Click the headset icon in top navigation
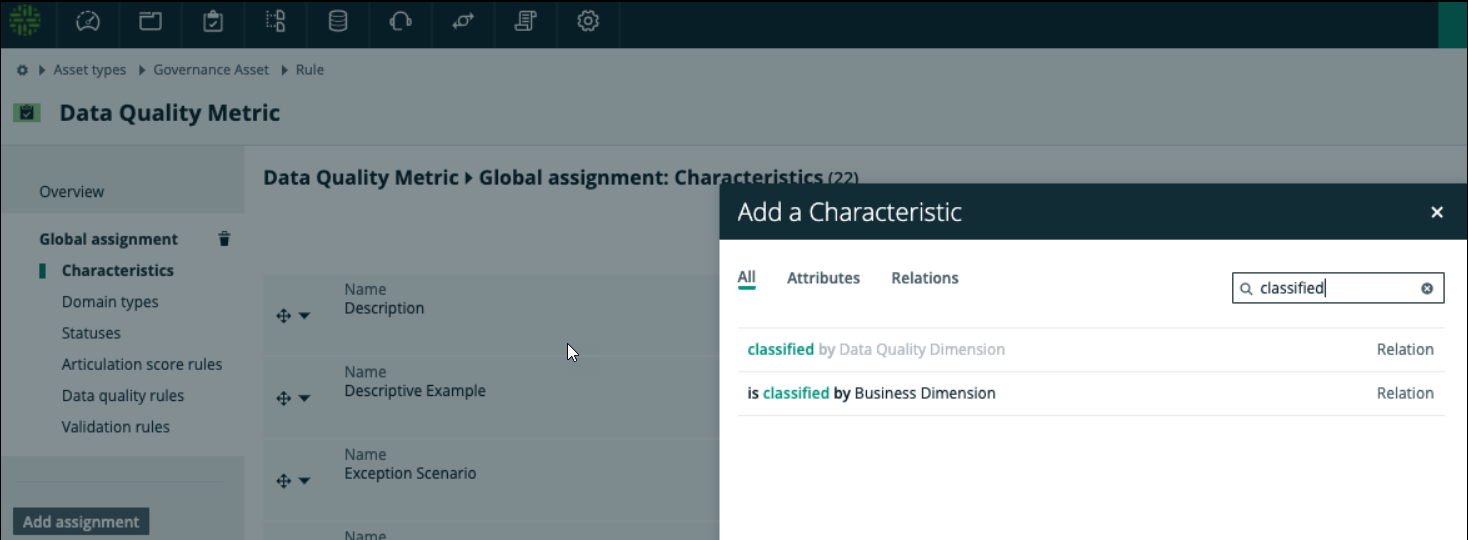1468x540 pixels. (400, 21)
